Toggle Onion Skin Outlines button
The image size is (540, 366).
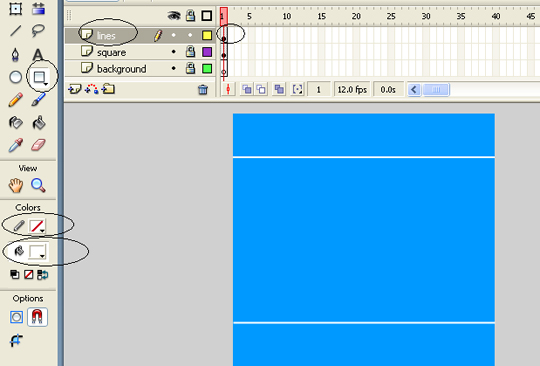pos(261,90)
